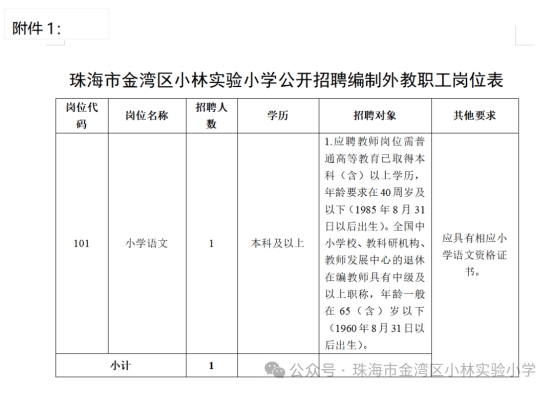The width and height of the screenshot is (553, 393).
Task: Click the document title 珠海市金湾区小林实验小学公开招聘编制外教职工岗位表
Action: tap(286, 80)
